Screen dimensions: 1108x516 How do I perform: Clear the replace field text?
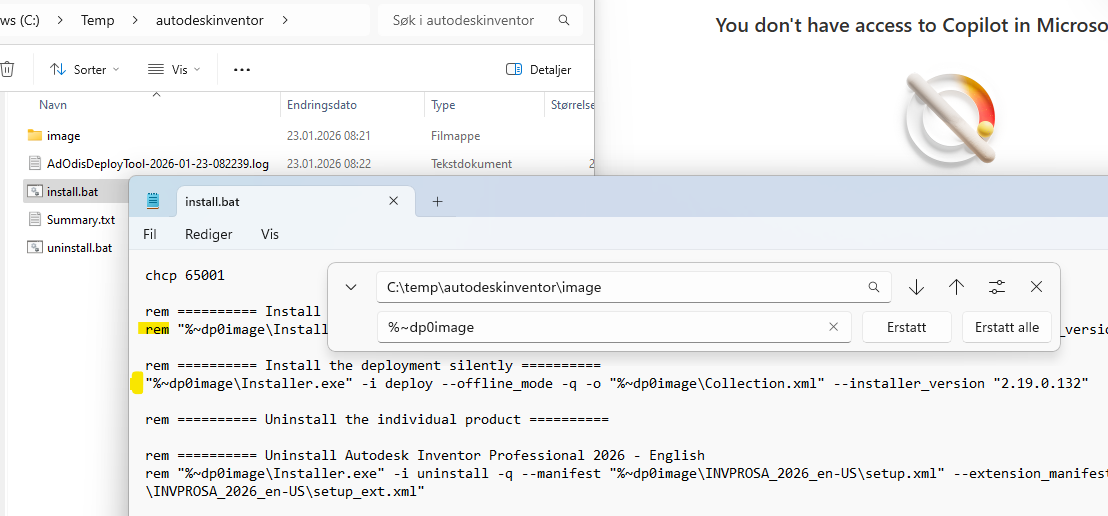tap(833, 327)
